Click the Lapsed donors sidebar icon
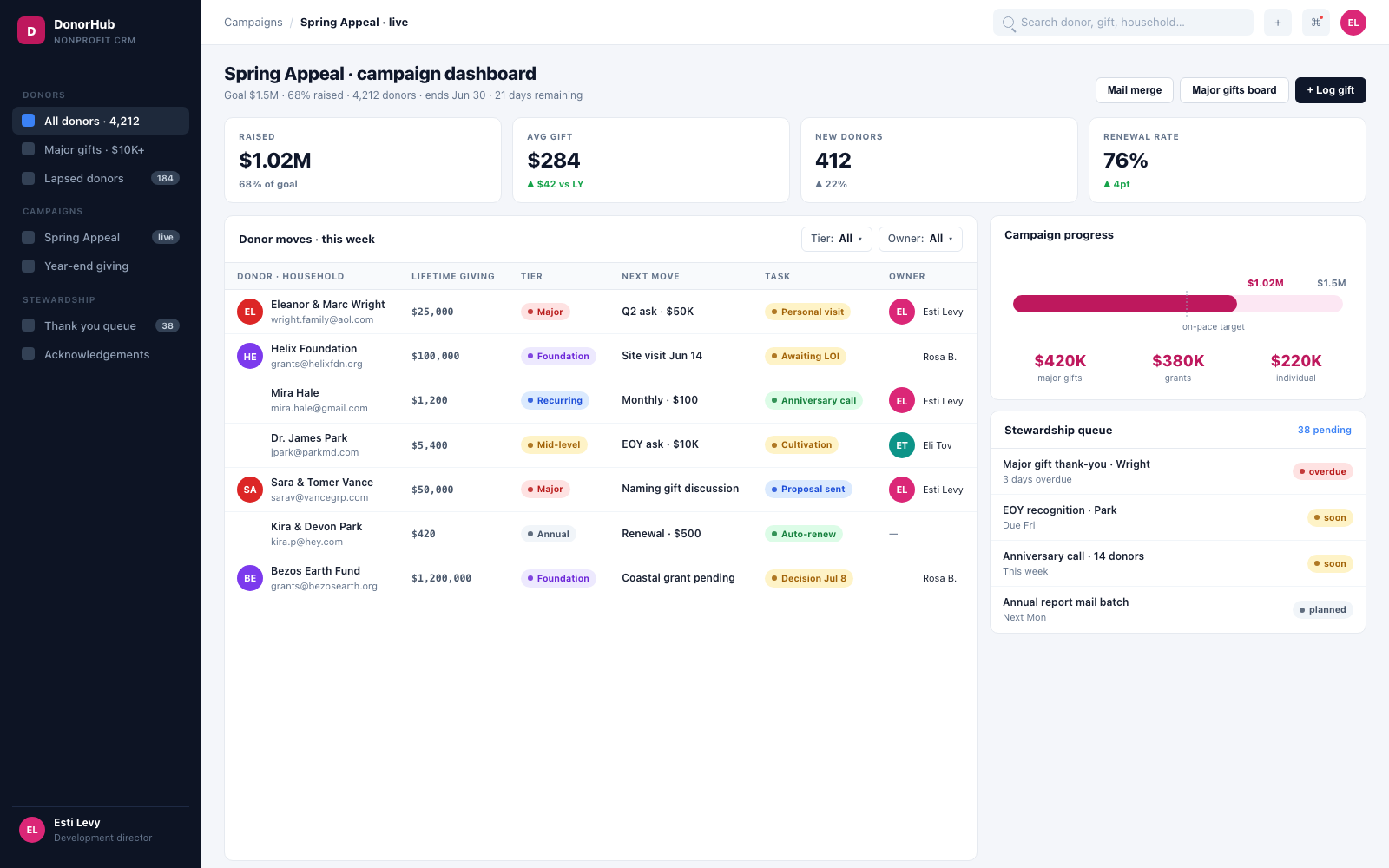 coord(29,178)
